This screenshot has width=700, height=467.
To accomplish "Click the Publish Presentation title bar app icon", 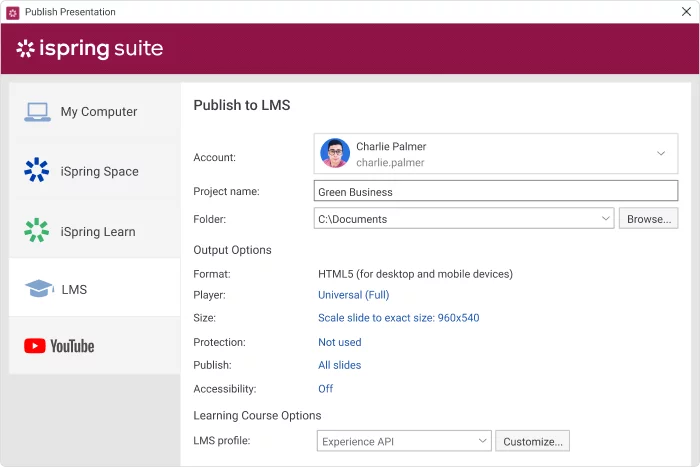I will tap(13, 13).
